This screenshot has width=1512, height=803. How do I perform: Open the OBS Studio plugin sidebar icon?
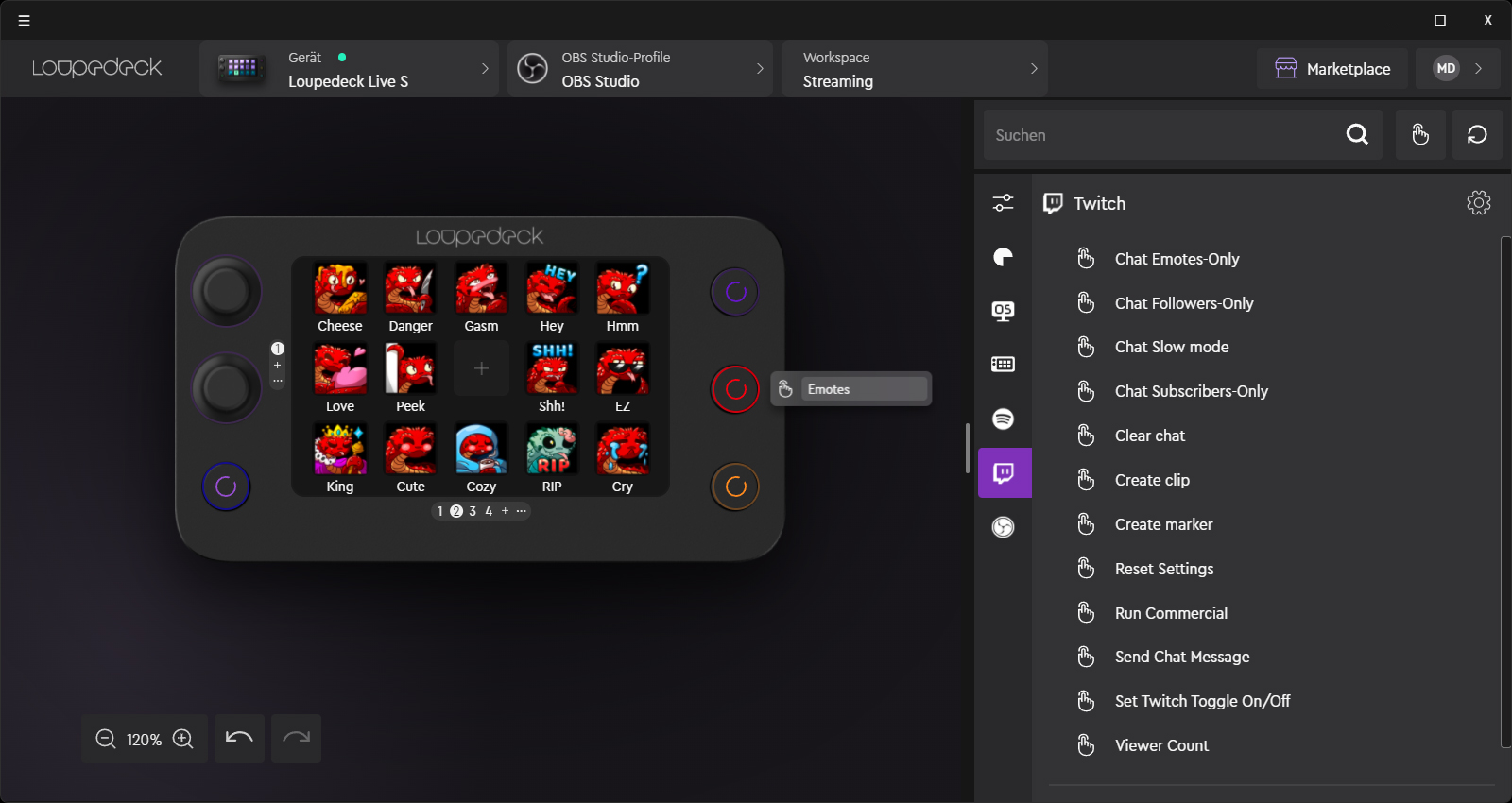[1004, 527]
